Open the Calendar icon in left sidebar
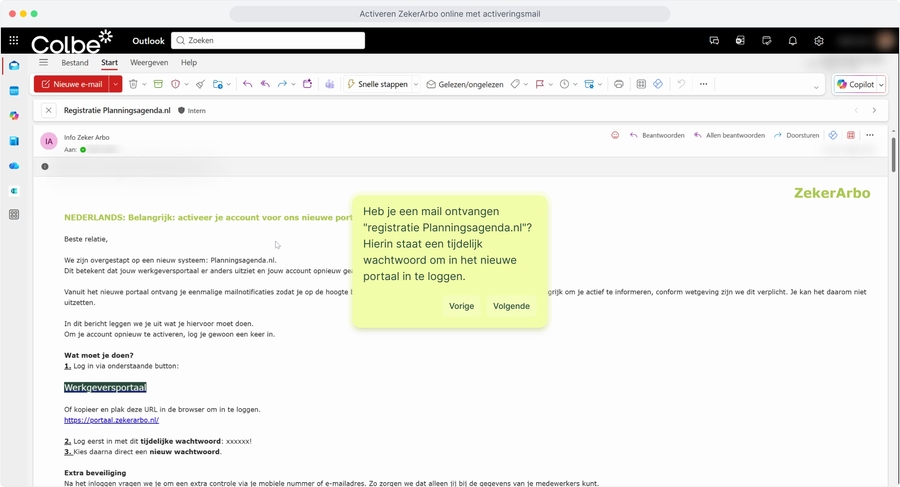The height and width of the screenshot is (487, 900). [x=14, y=91]
